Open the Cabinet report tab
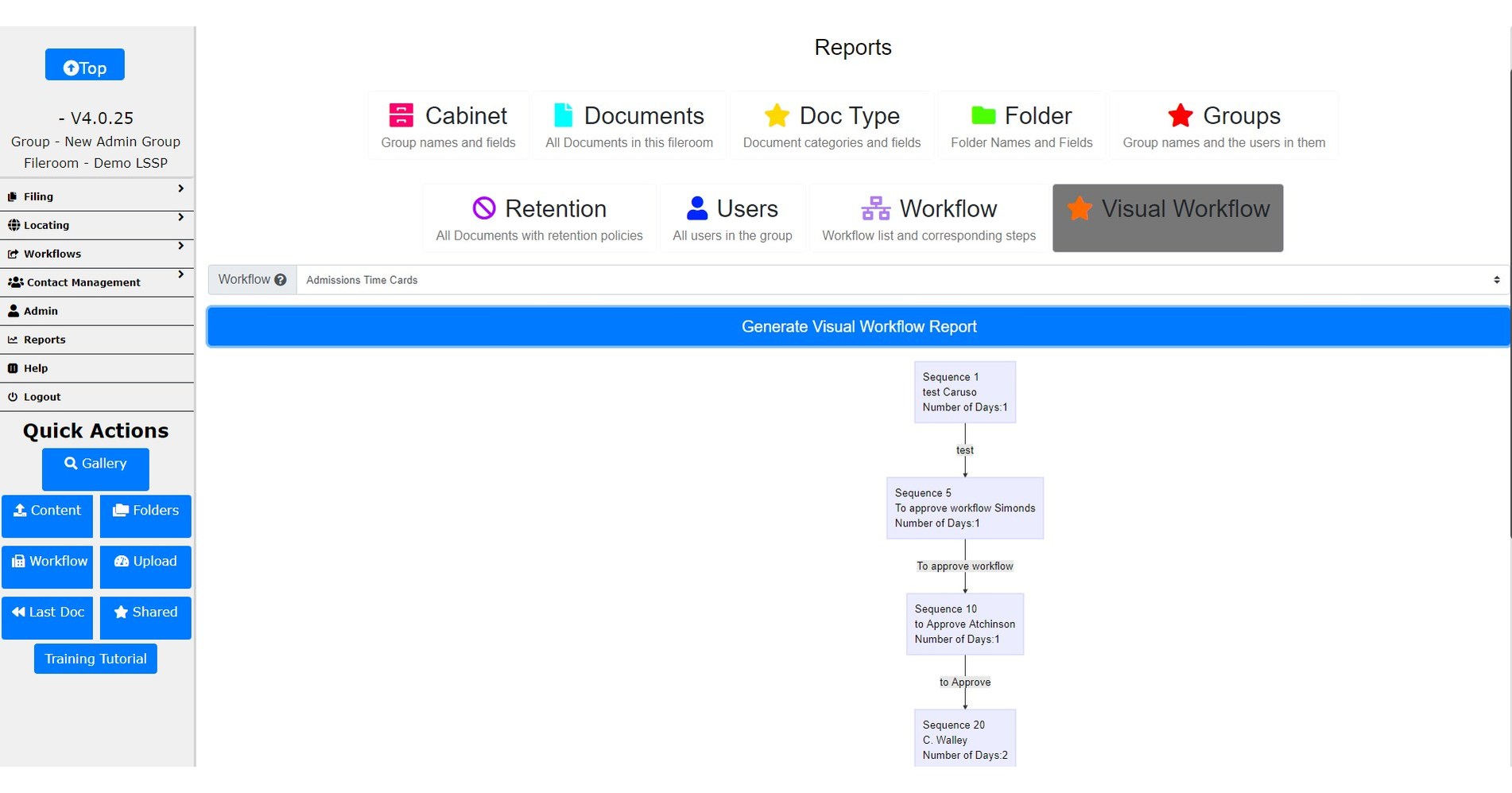Viewport: 1512px width, 793px height. tap(448, 126)
